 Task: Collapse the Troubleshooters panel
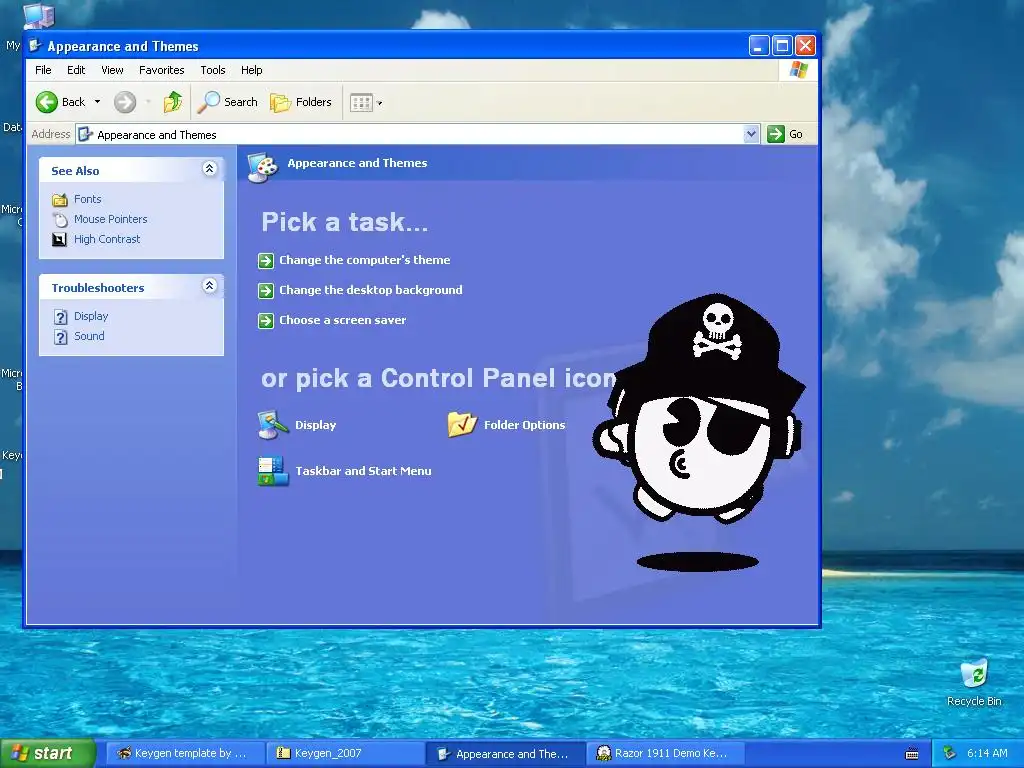209,286
